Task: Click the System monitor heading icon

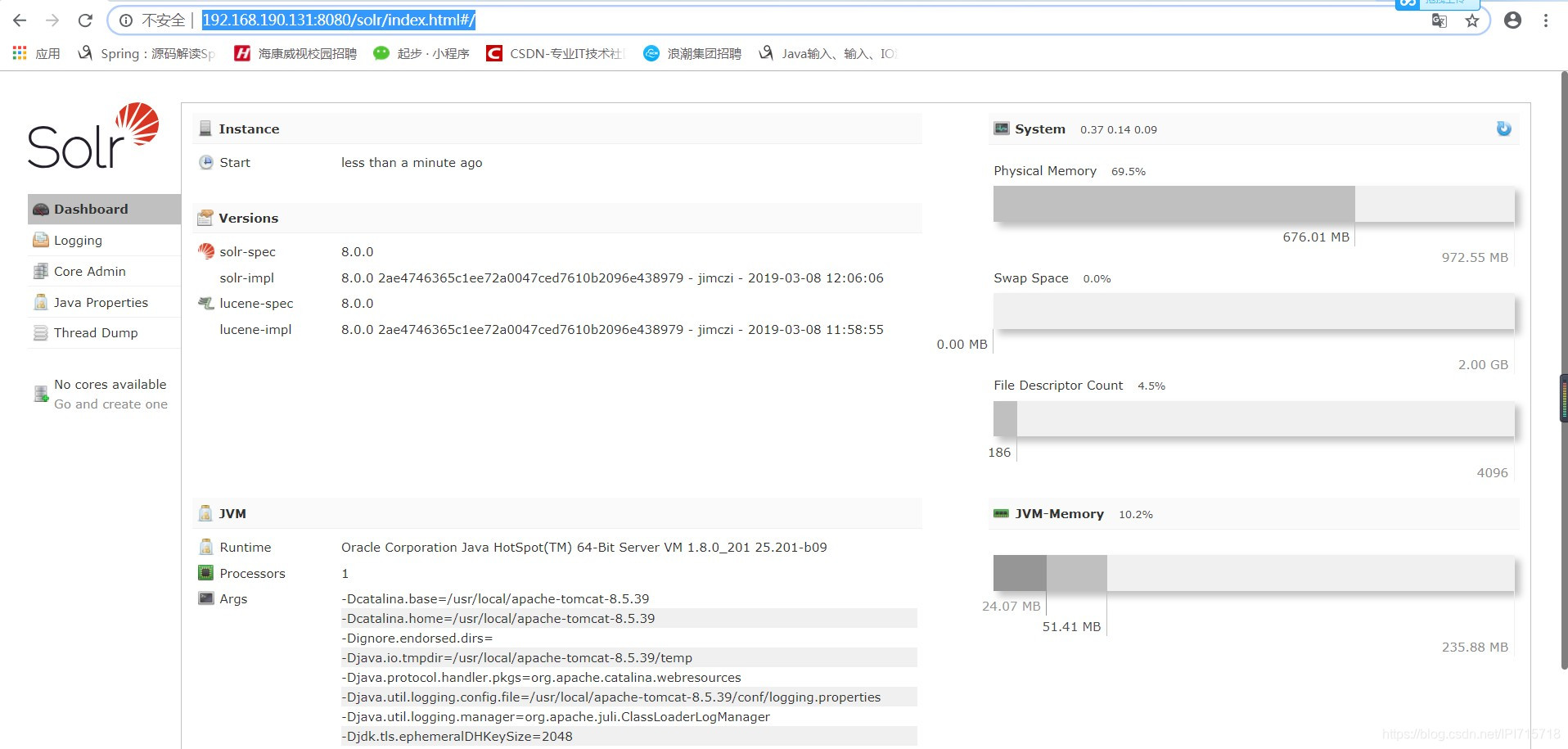Action: [x=1002, y=129]
